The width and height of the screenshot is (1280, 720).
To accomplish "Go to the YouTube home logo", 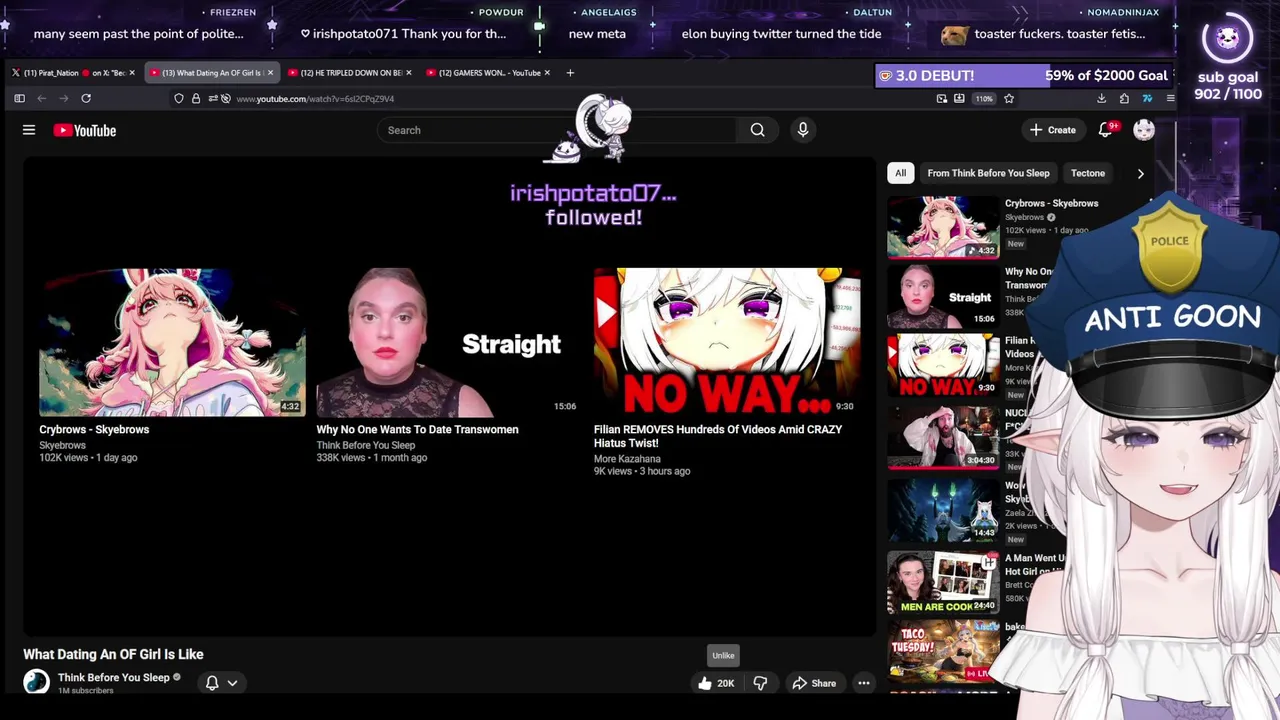I will (85, 130).
